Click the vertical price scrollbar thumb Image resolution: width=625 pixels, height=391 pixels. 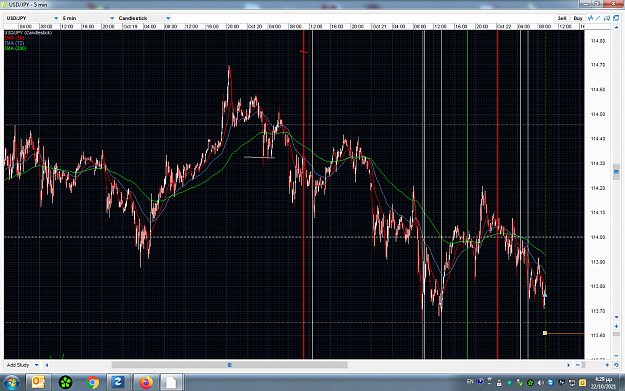pos(616,171)
